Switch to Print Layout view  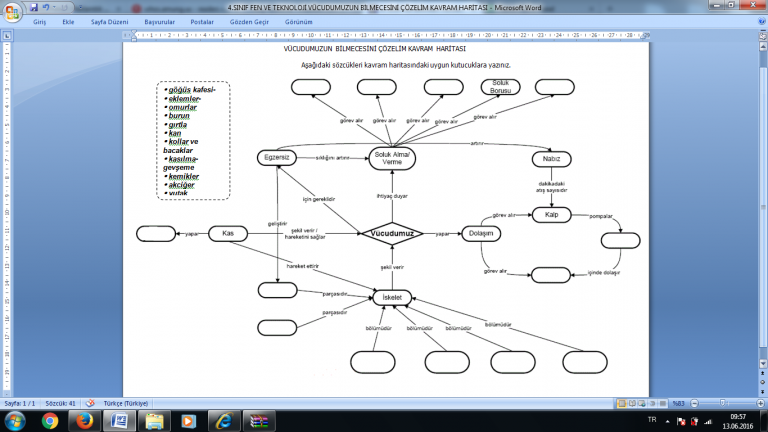click(621, 402)
